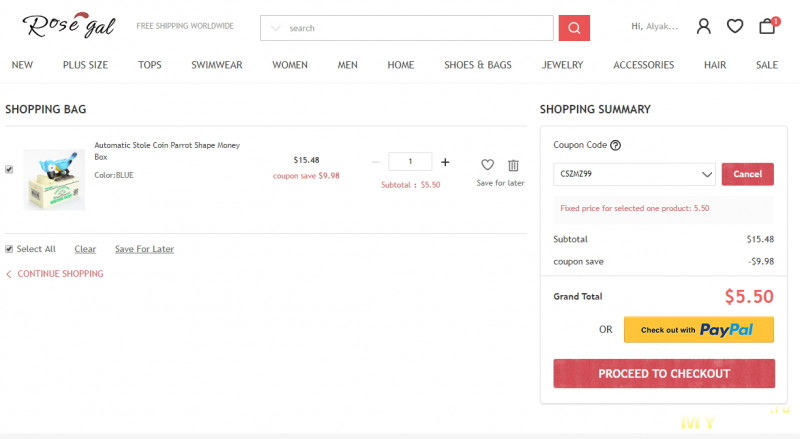Click PROCEED TO CHECKOUT button
The image size is (800, 439).
tap(664, 374)
